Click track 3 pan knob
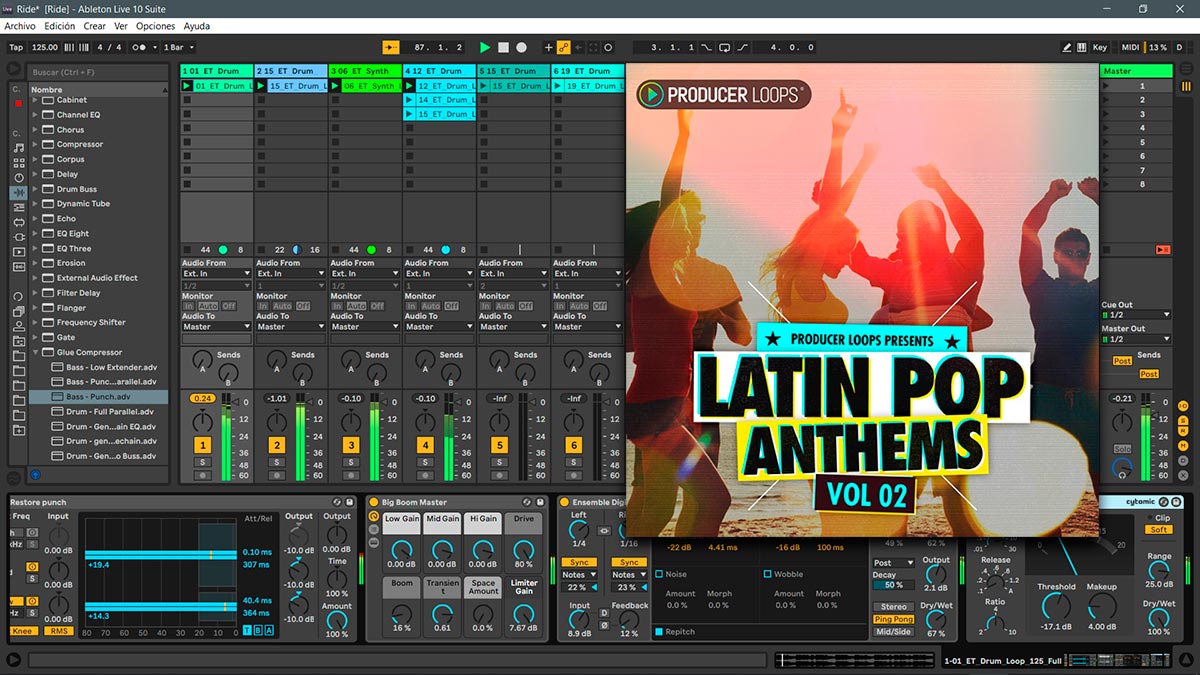The height and width of the screenshot is (675, 1200). click(x=351, y=421)
